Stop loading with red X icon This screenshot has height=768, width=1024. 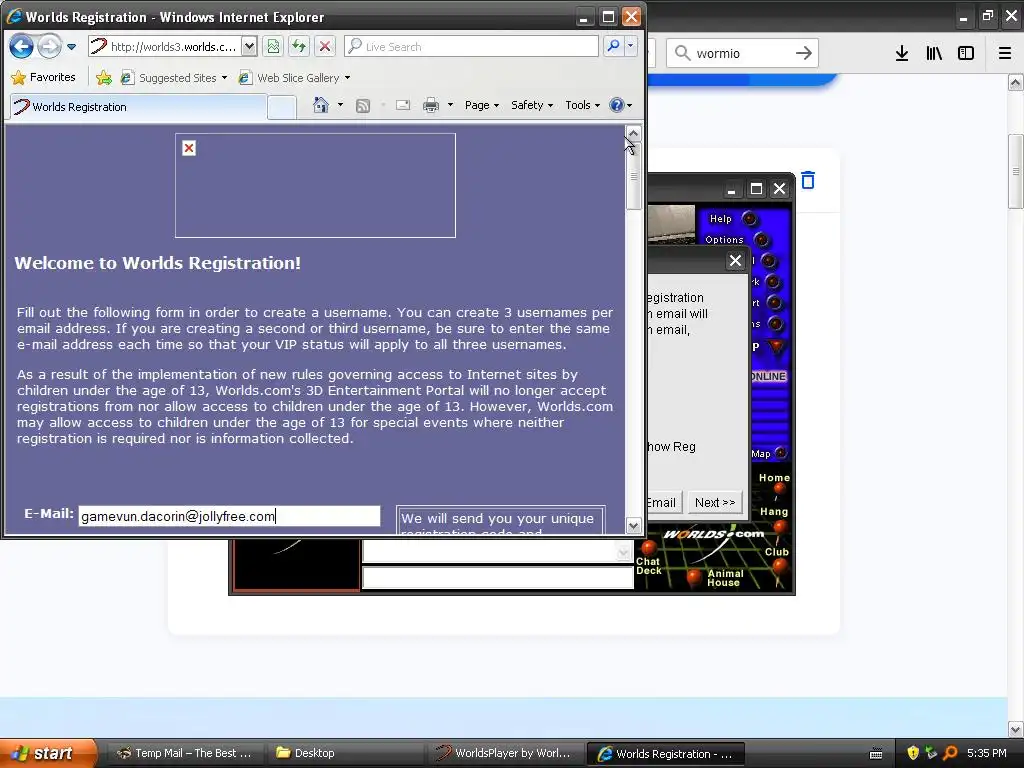pyautogui.click(x=325, y=46)
